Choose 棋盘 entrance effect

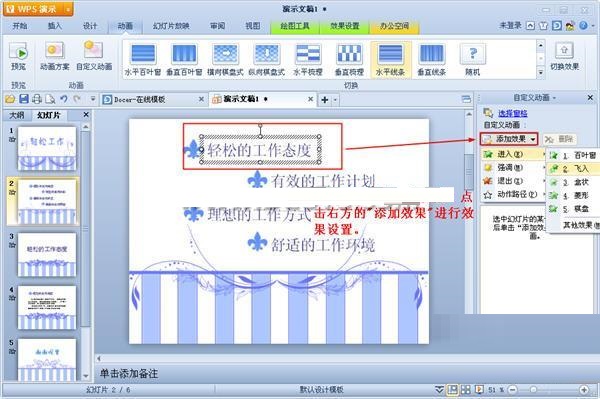pyautogui.click(x=573, y=209)
